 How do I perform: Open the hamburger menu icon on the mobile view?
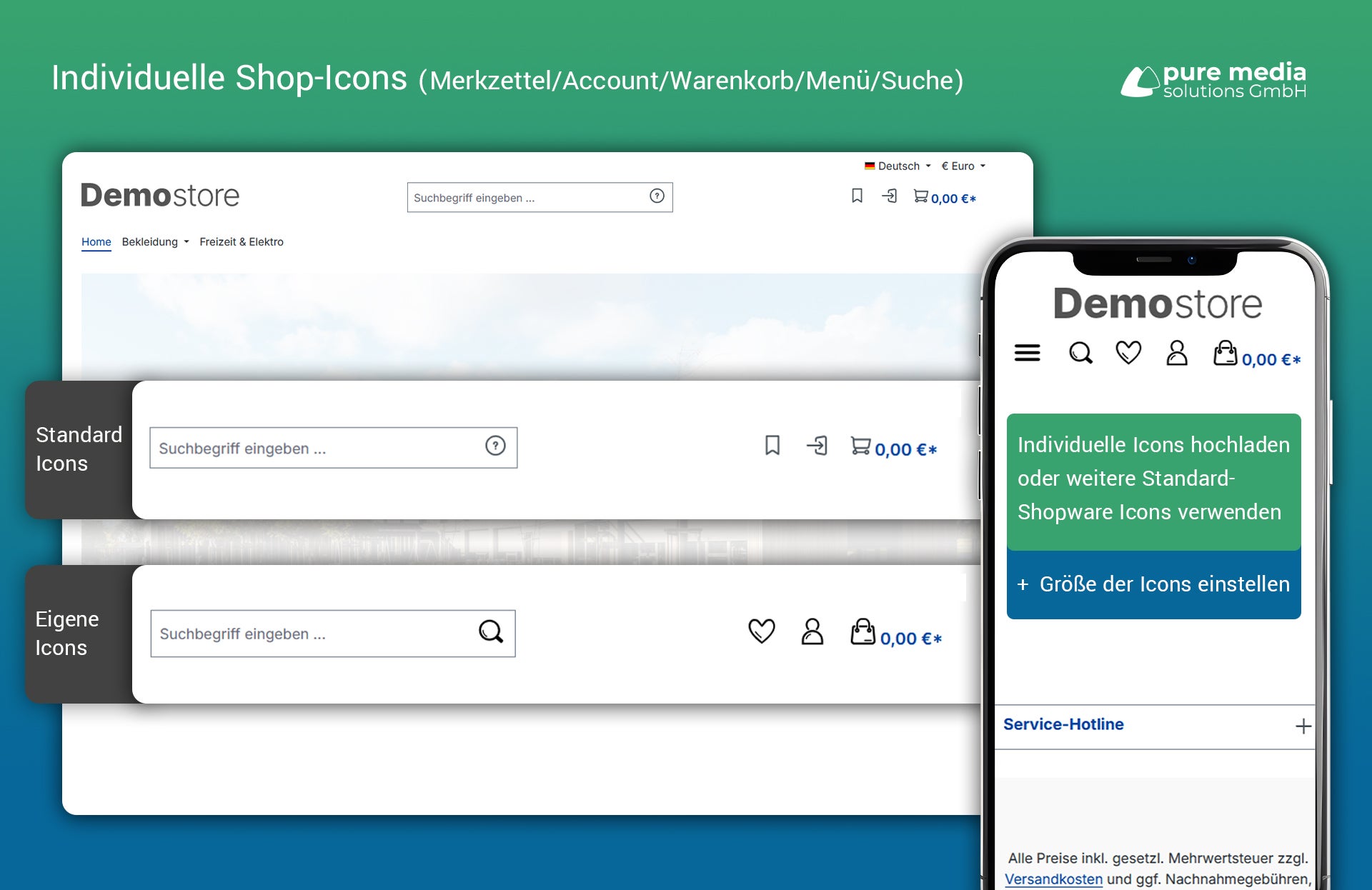[x=1027, y=352]
